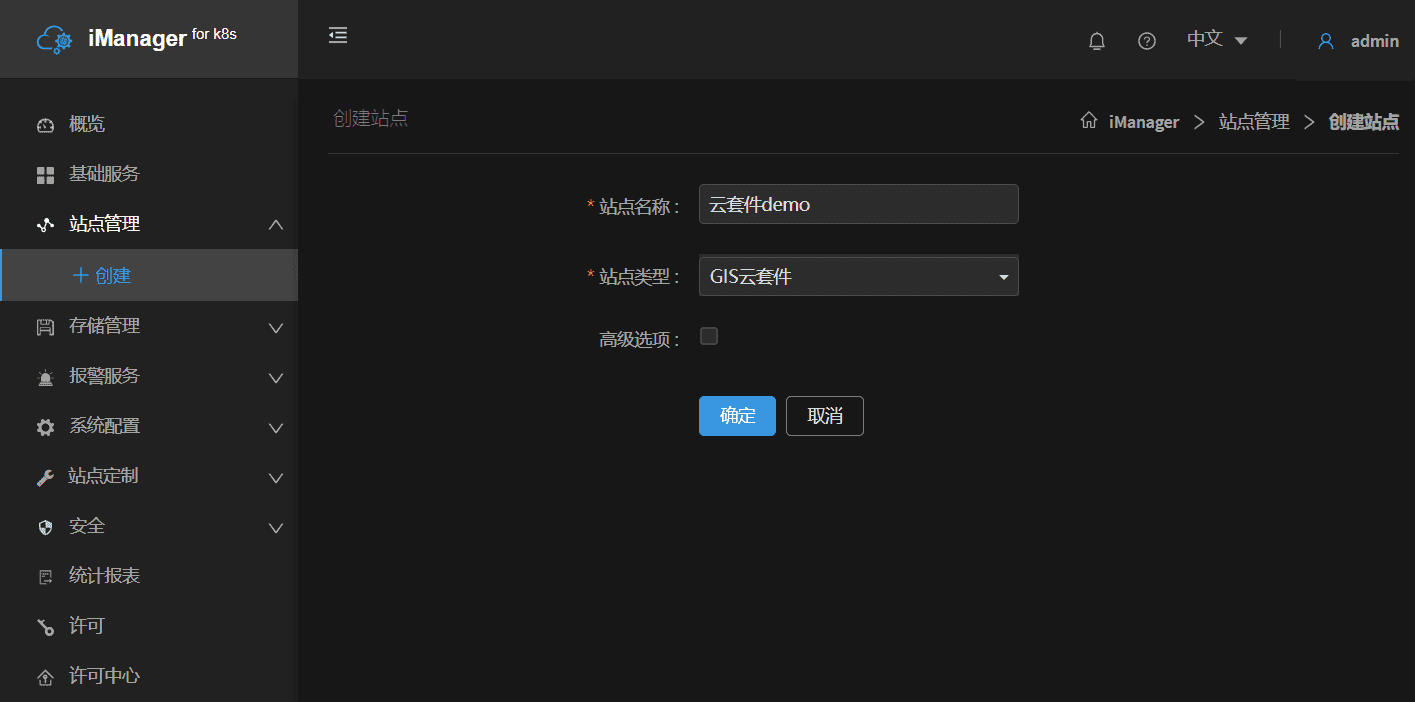Click the 站点名称 input field
Image resolution: width=1415 pixels, height=702 pixels.
point(858,205)
